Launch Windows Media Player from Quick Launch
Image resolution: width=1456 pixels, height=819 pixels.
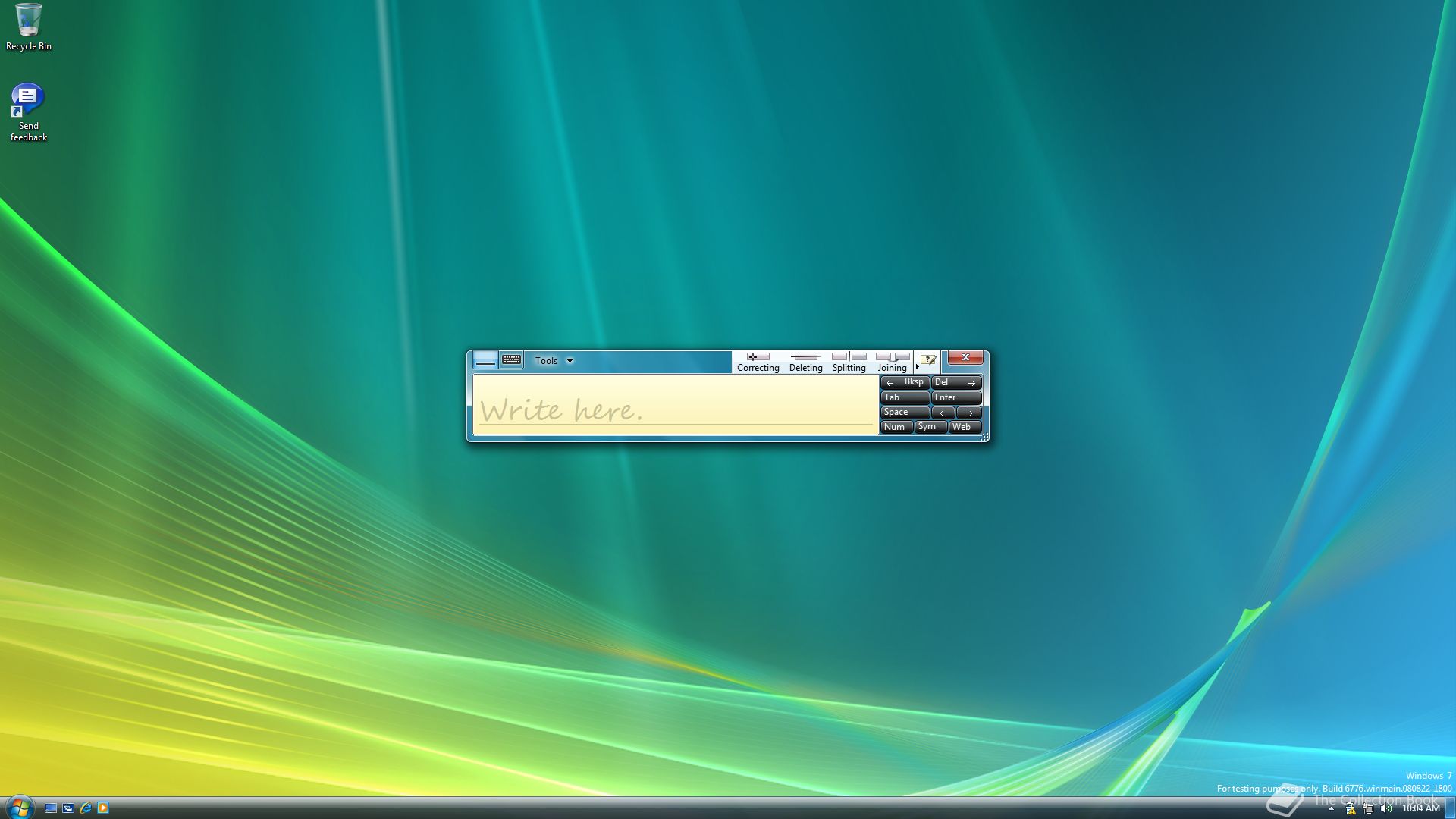tap(103, 808)
